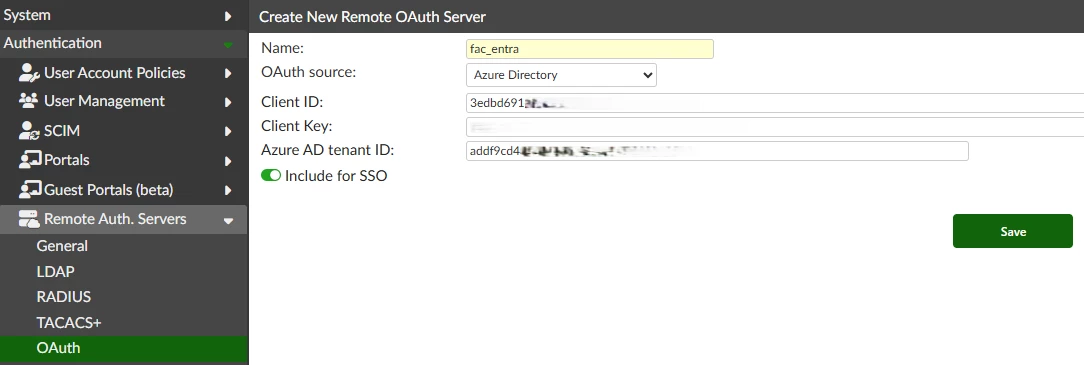Click the Remote Auth. Servers icon

(x=28, y=219)
